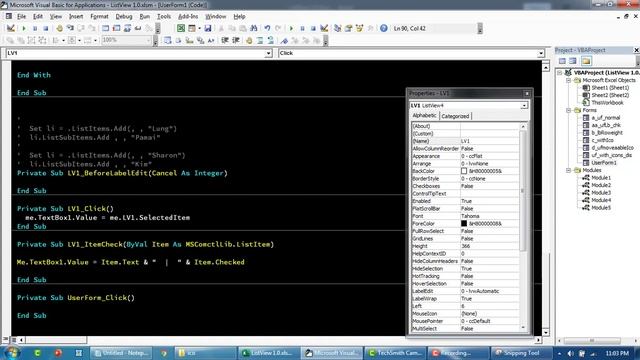Open Object Browser from toolbar icon
This screenshot has height=360, width=640.
click(x=359, y=28)
